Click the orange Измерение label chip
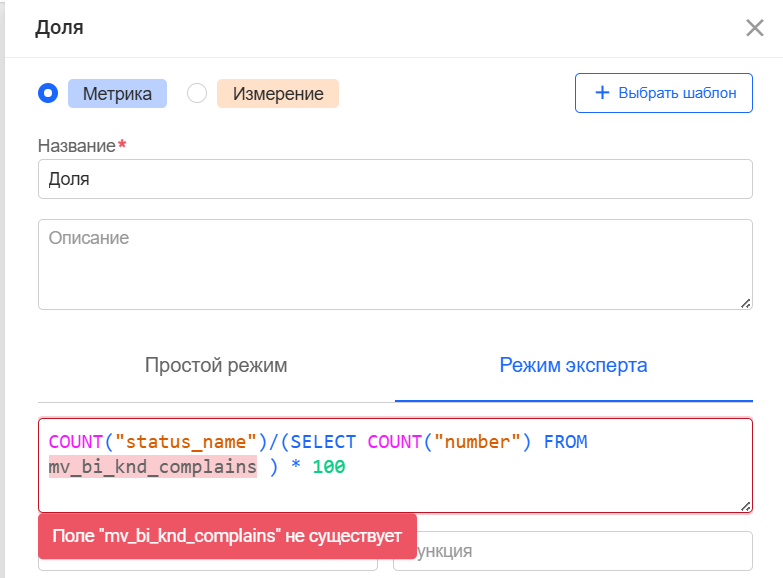783x578 pixels. click(278, 94)
